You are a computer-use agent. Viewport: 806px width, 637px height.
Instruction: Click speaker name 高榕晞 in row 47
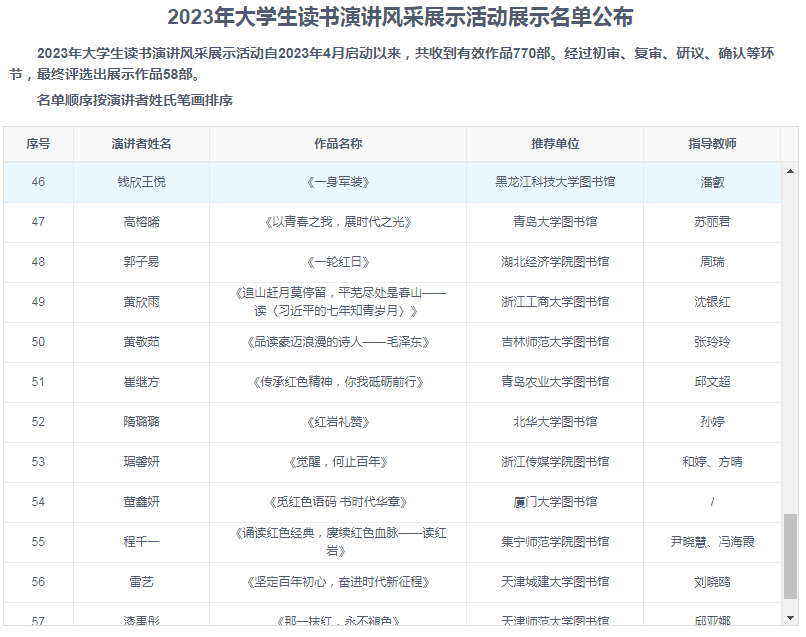141,222
